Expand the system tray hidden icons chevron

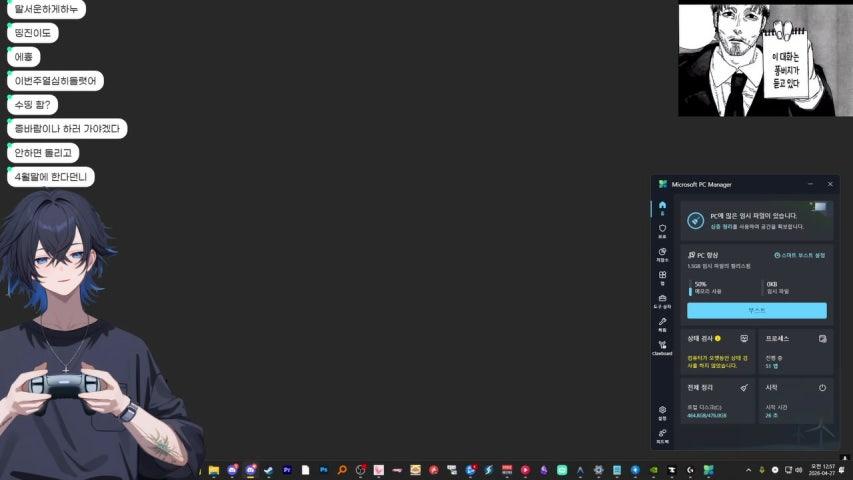pos(749,470)
